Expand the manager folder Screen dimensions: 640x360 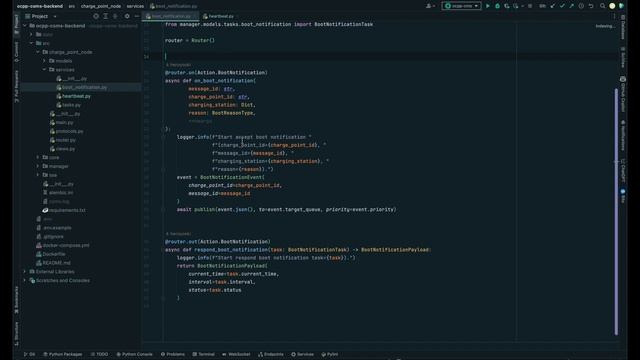(x=38, y=167)
